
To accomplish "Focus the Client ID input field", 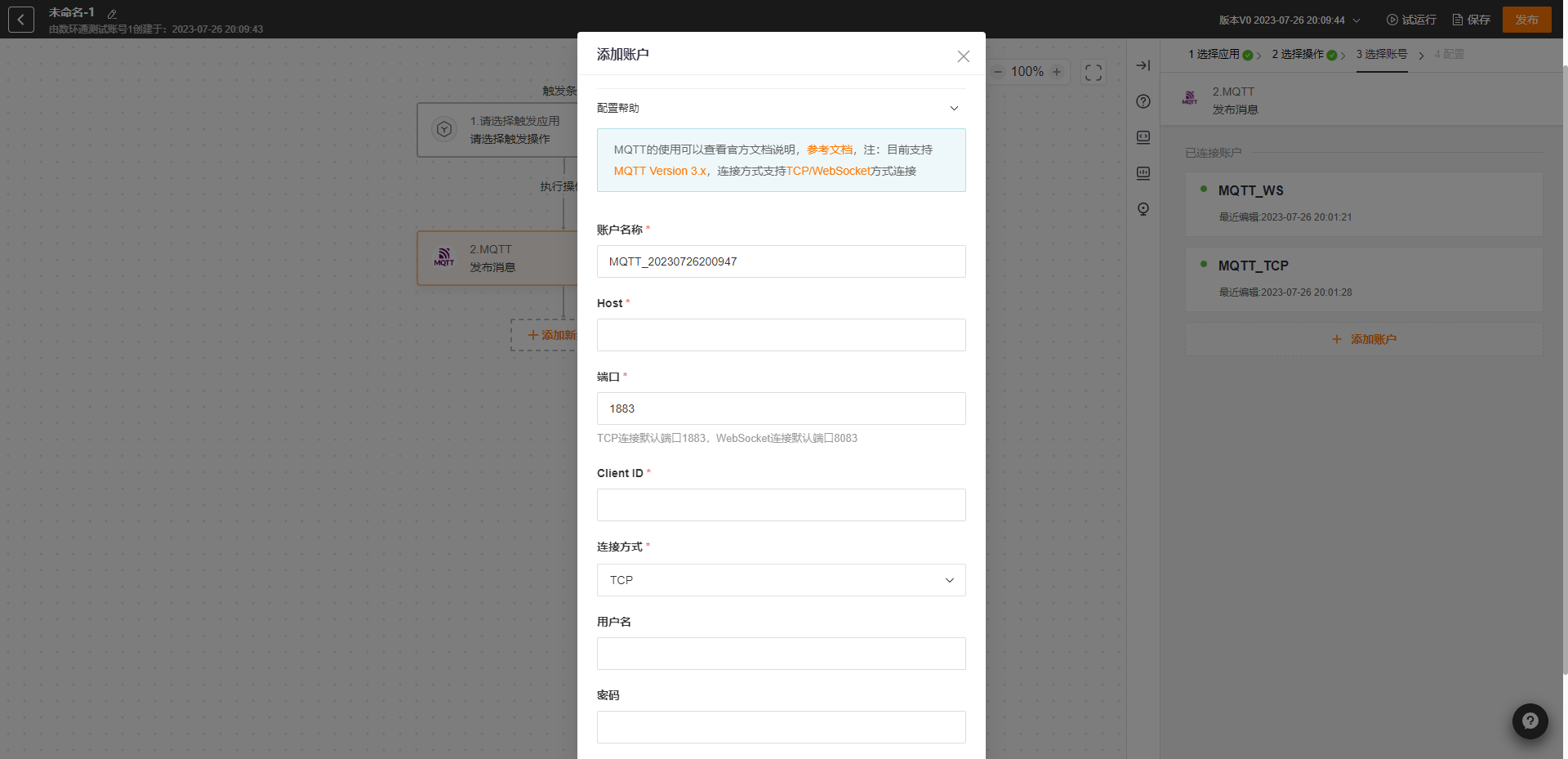I will (x=781, y=505).
